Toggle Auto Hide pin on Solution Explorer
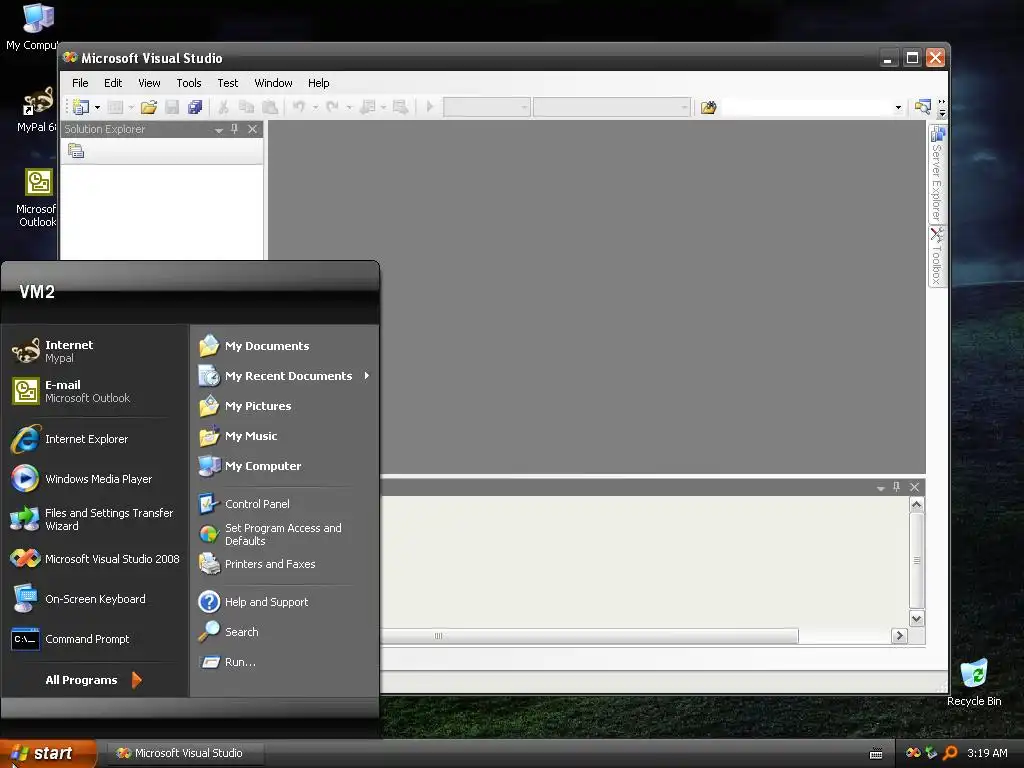Viewport: 1024px width, 768px height. point(234,129)
